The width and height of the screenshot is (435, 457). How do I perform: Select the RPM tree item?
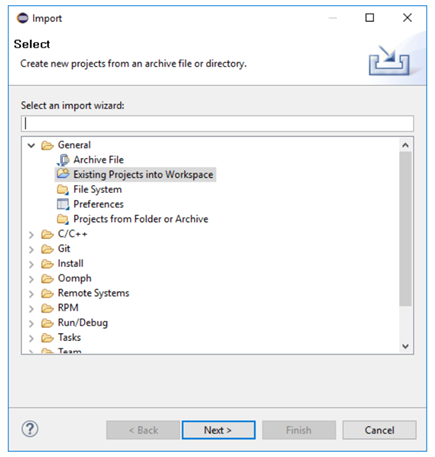(68, 308)
